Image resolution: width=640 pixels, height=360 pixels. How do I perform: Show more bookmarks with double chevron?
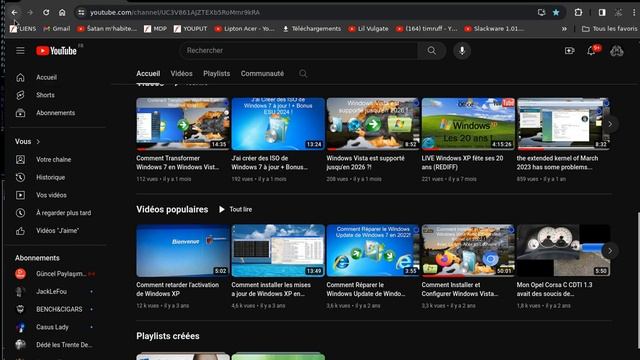[564, 29]
